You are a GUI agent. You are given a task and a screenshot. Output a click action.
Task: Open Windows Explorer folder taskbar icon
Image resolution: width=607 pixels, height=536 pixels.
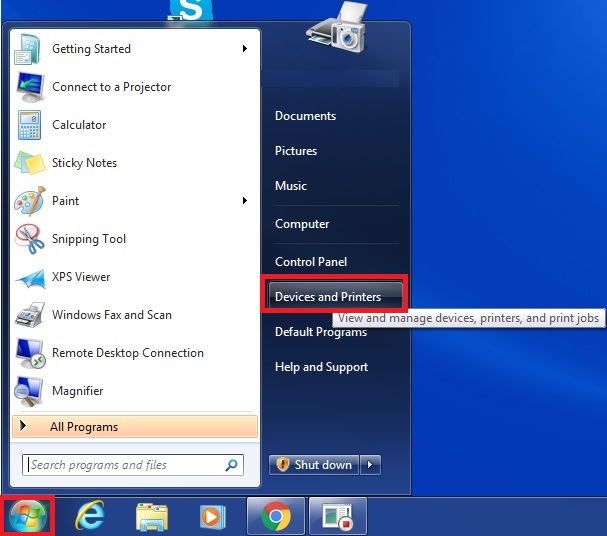click(x=152, y=516)
